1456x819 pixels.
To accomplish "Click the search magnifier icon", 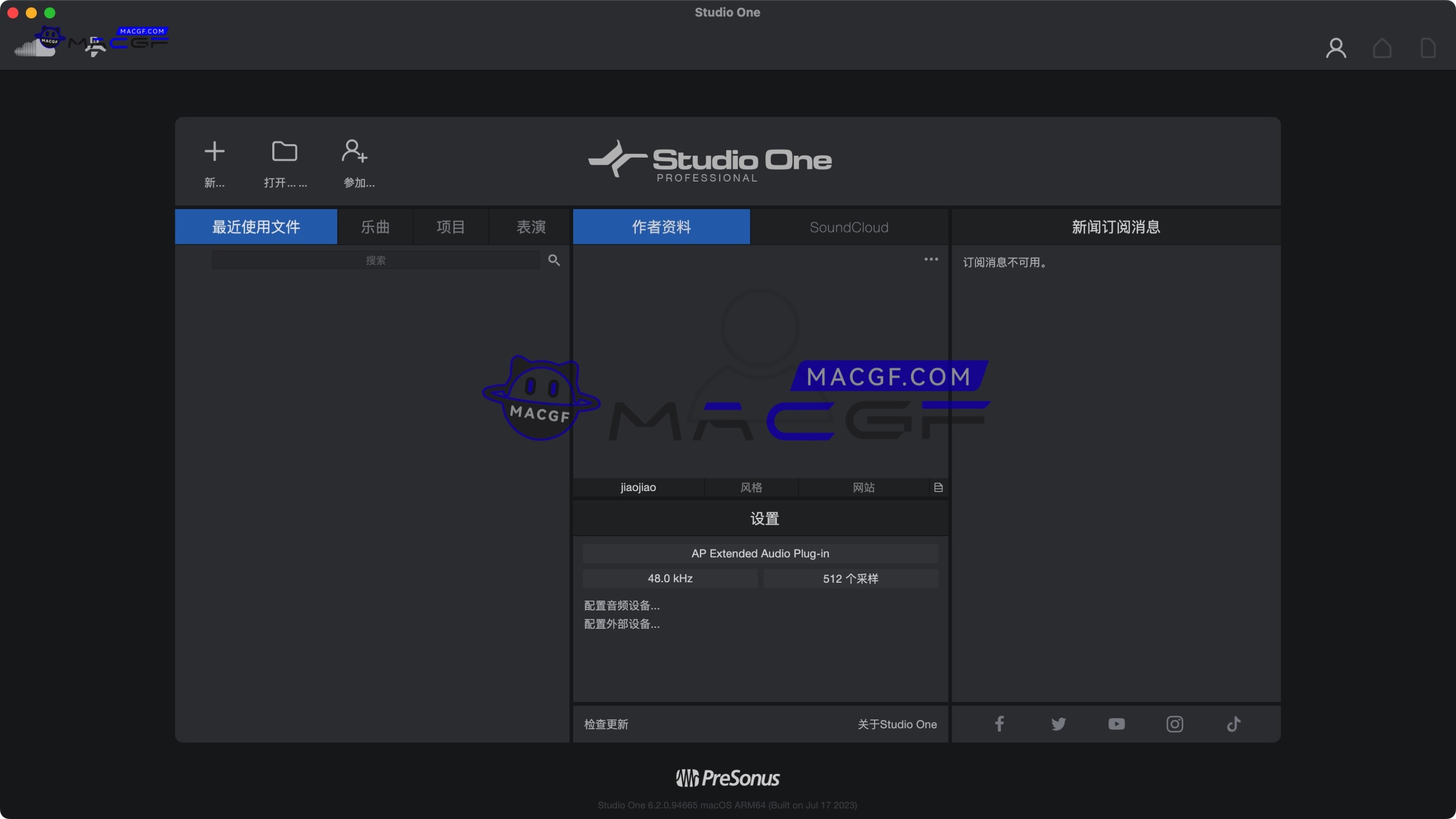I will pos(554,260).
